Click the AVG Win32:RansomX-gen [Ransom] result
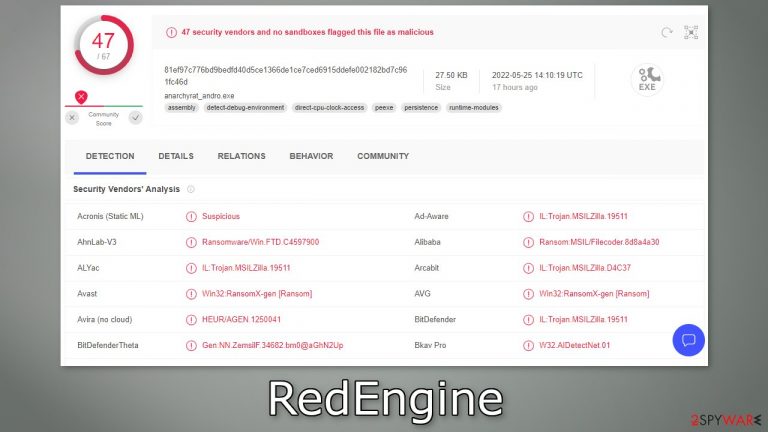This screenshot has height=432, width=768. (x=594, y=294)
